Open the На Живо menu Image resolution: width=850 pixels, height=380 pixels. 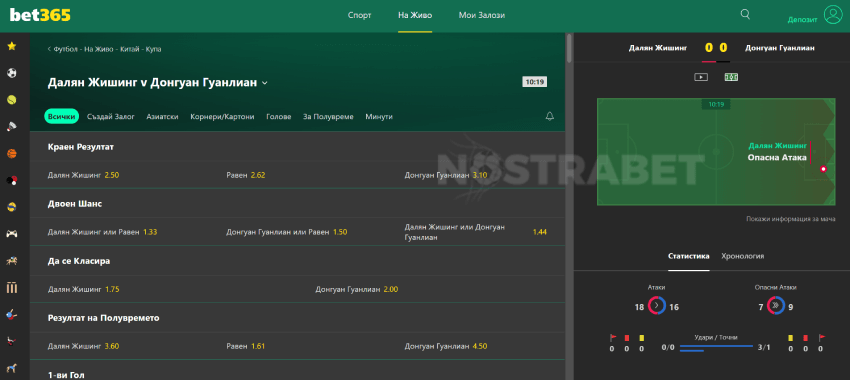pyautogui.click(x=415, y=15)
